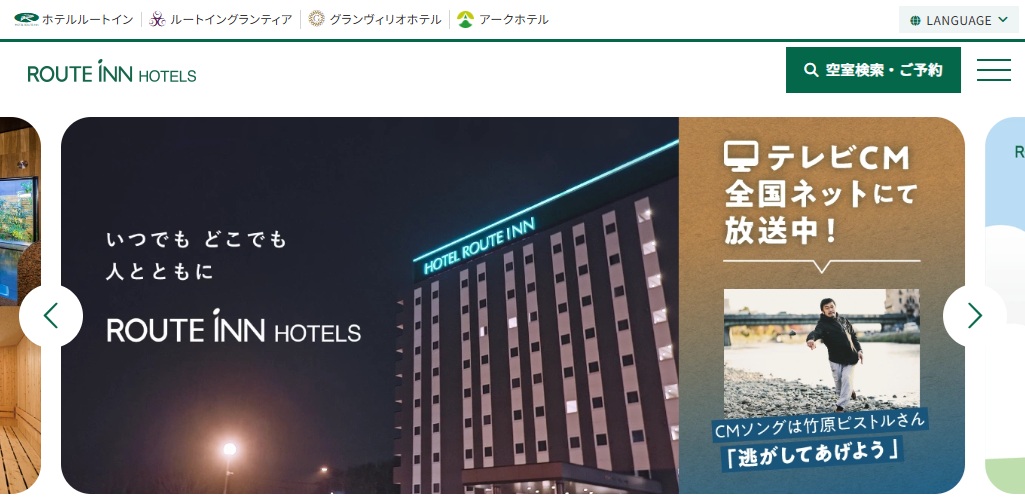Click the magnifier icon in 空室検索 button
The width and height of the screenshot is (1025, 502).
pos(811,70)
